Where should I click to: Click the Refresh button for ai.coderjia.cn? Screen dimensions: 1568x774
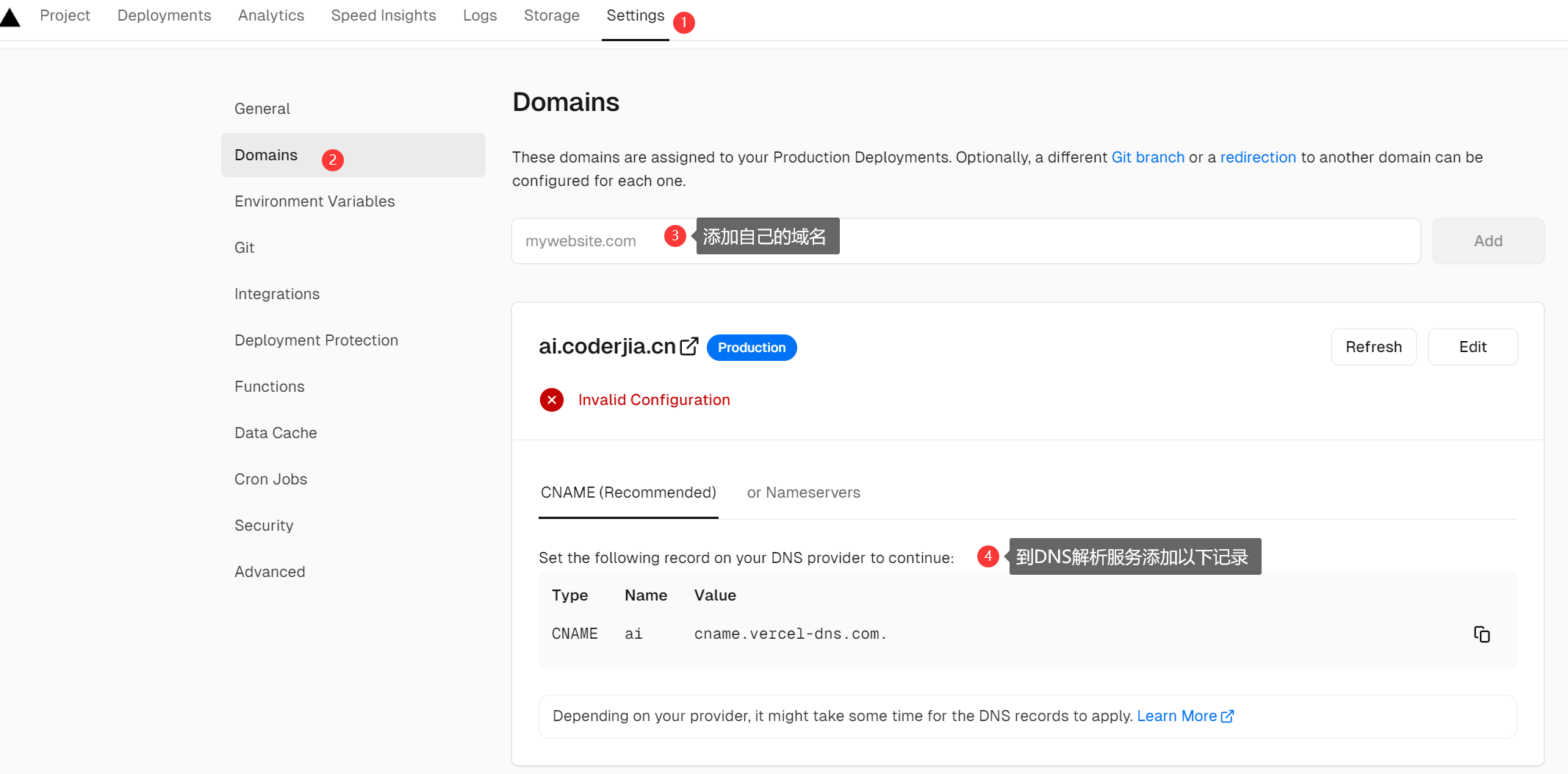click(1373, 347)
